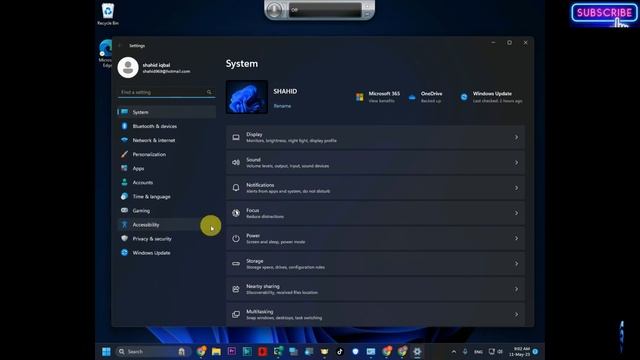Screen dimensions: 640x360
Task: Click the Microsoft 365 logo icon
Action: (360, 97)
